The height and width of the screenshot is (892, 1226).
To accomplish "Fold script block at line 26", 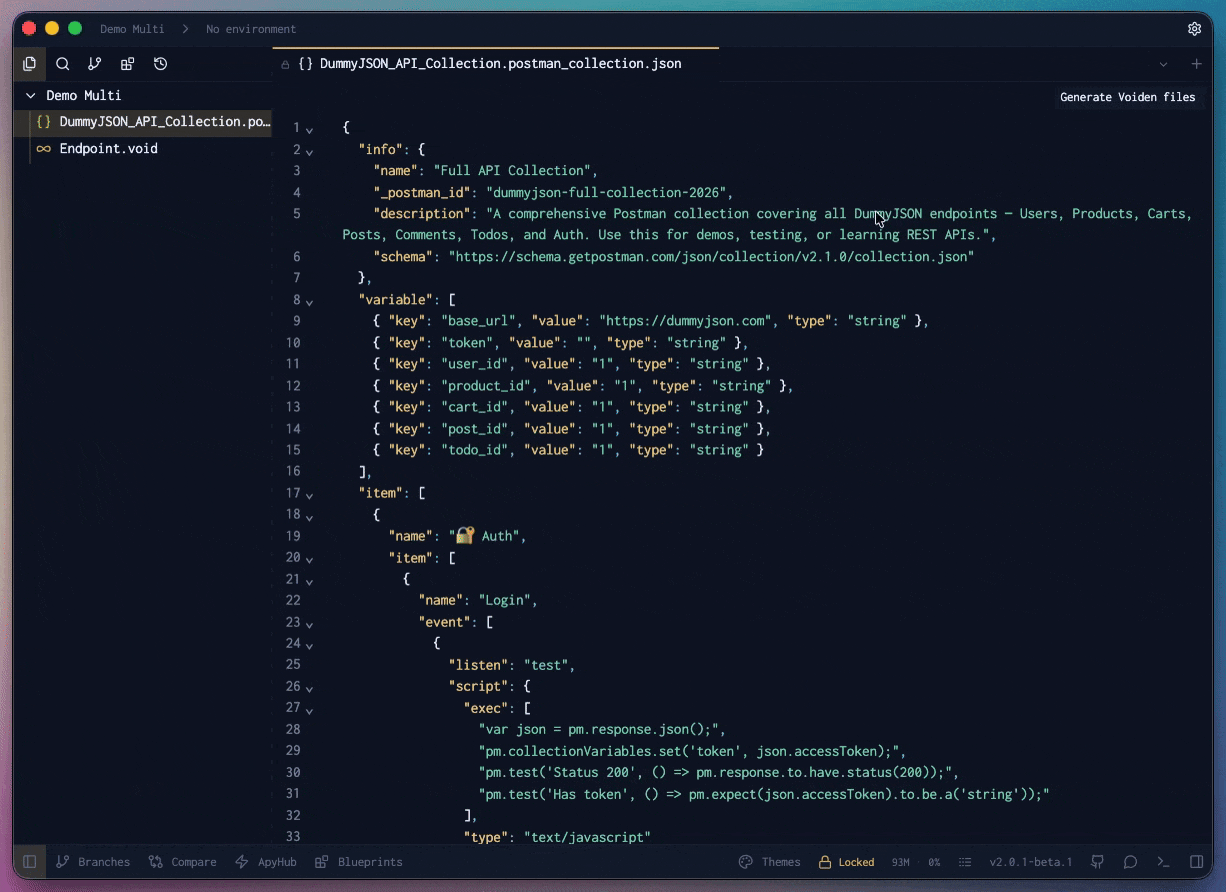I will (x=309, y=689).
